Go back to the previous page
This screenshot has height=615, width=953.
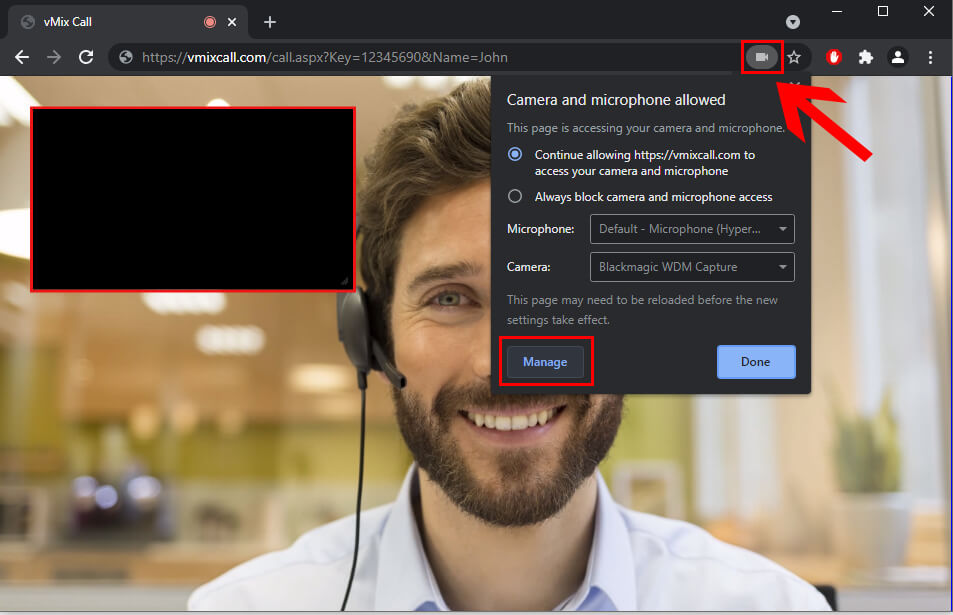pyautogui.click(x=22, y=58)
